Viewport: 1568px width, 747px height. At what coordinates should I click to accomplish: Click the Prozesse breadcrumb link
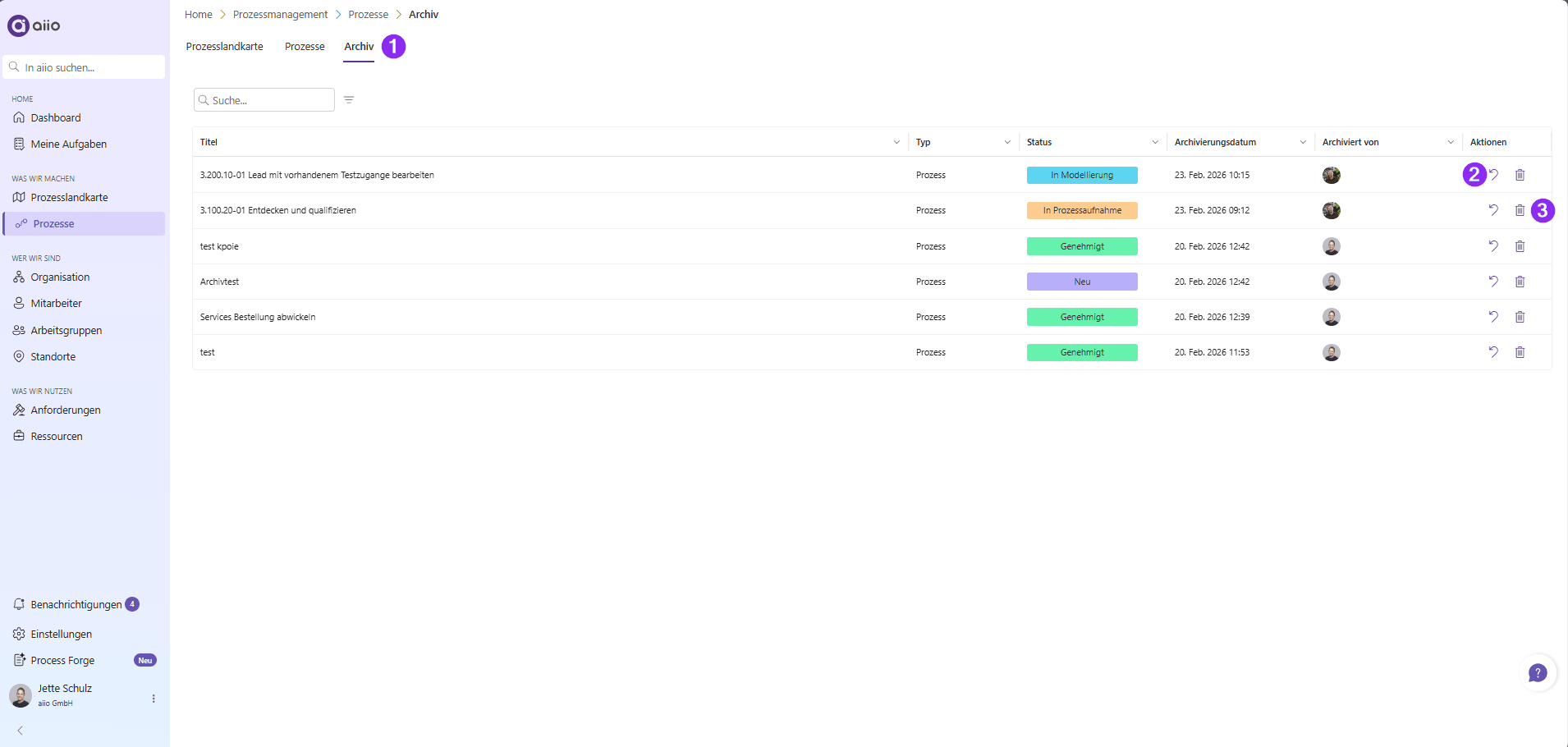368,15
